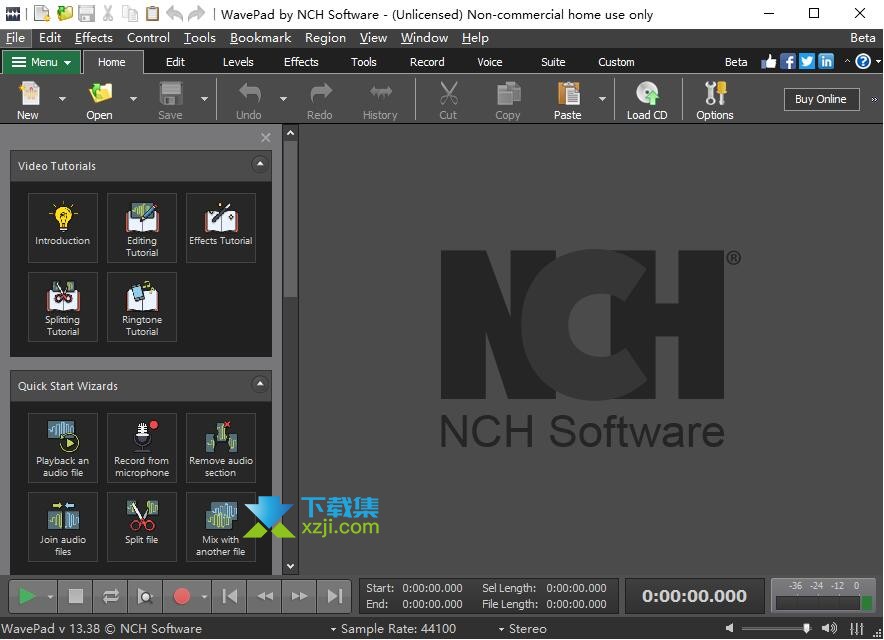Stop playback with the Stop button
This screenshot has width=884, height=640.
pos(76,596)
